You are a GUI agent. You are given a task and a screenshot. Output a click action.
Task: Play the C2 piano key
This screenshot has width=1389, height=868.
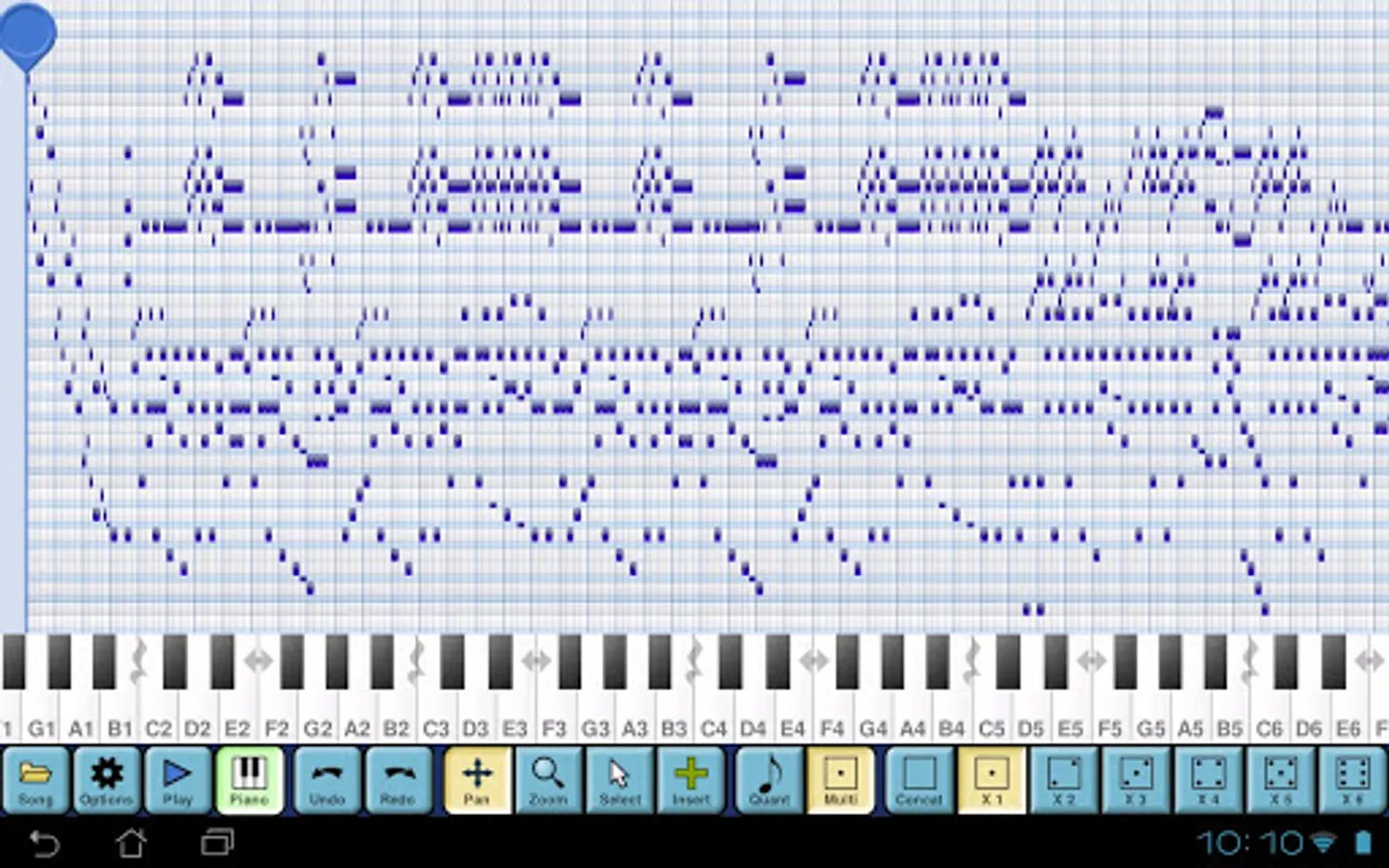coord(159,714)
